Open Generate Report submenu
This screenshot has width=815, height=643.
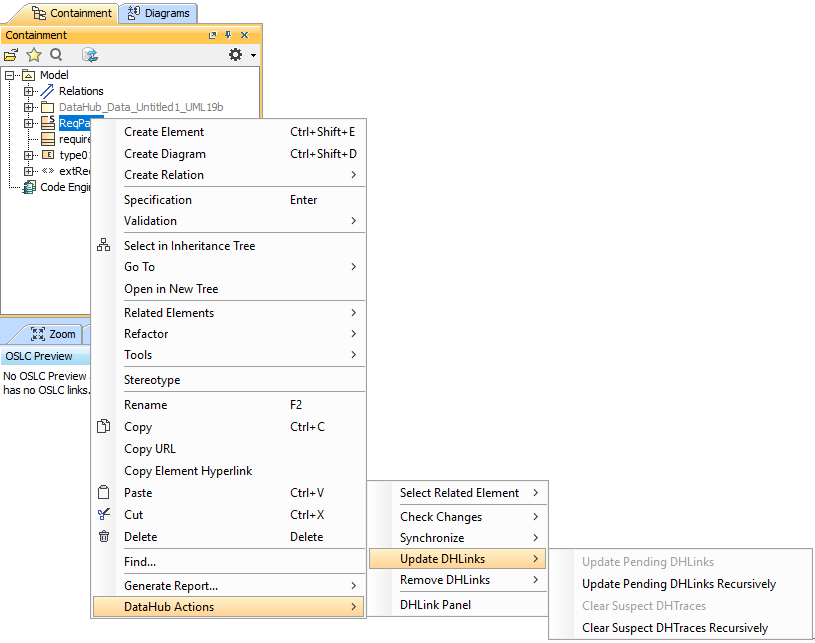tap(229, 586)
